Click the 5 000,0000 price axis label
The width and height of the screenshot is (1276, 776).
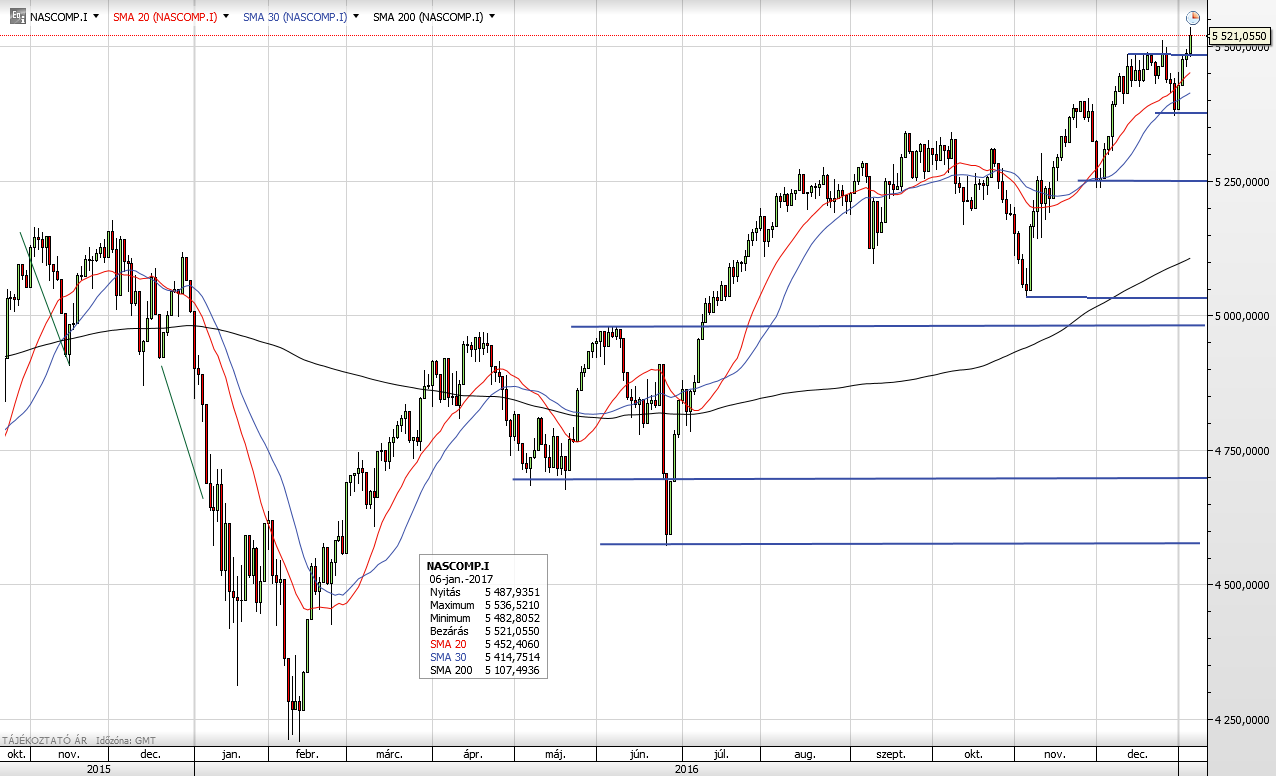1240,316
